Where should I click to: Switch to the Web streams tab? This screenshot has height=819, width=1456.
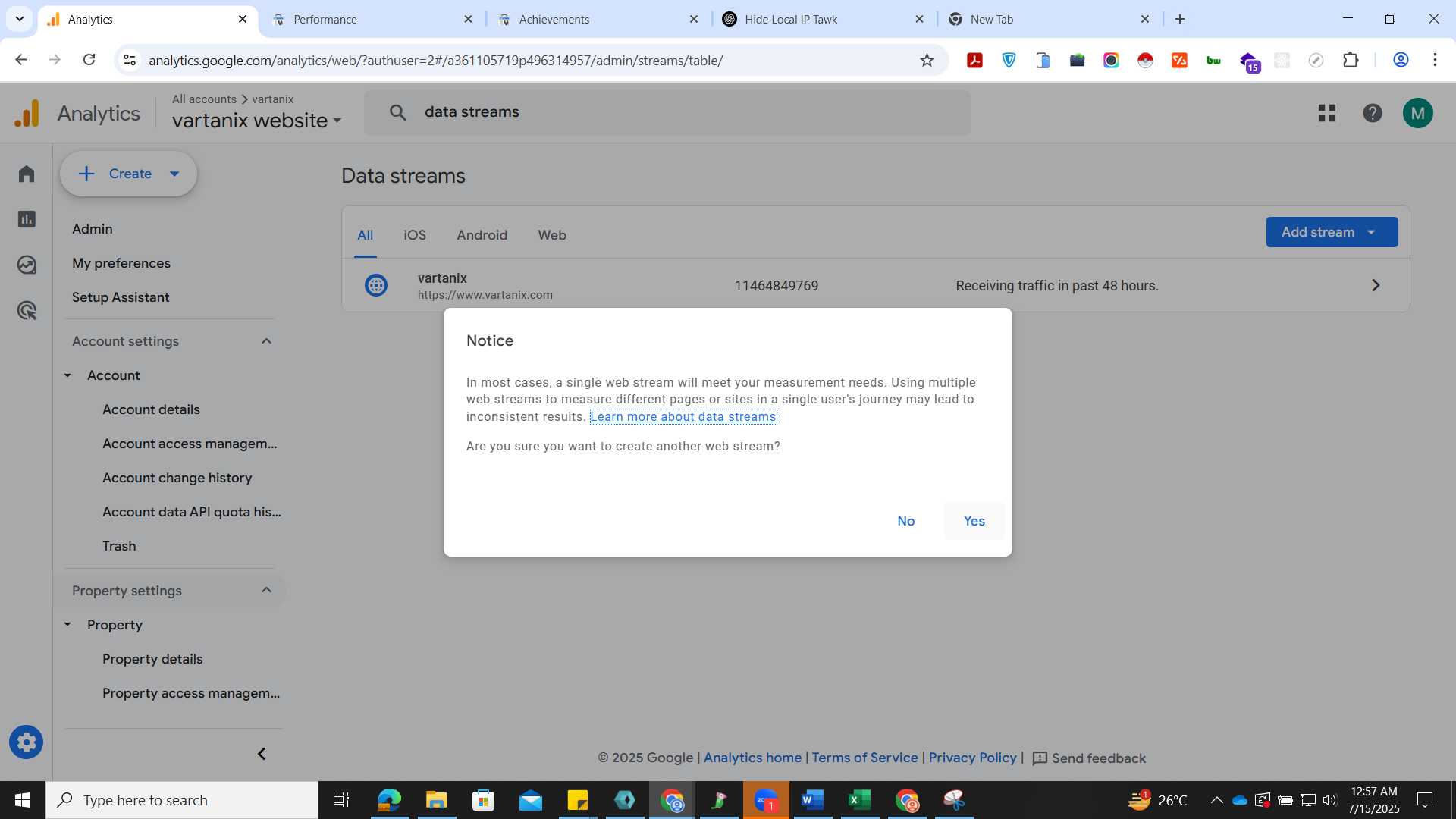point(552,235)
